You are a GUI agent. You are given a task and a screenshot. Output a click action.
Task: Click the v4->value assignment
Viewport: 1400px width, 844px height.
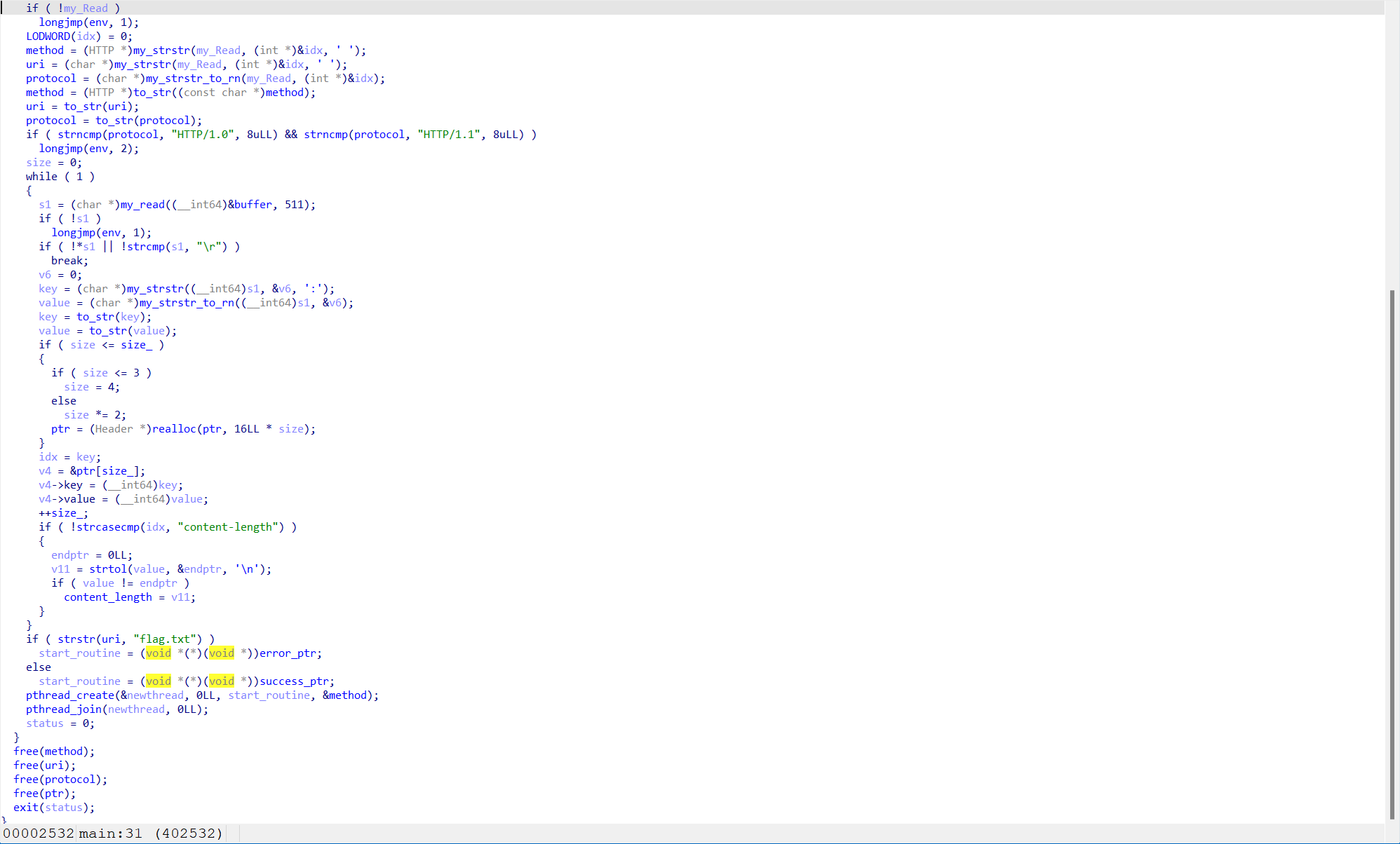tap(123, 499)
